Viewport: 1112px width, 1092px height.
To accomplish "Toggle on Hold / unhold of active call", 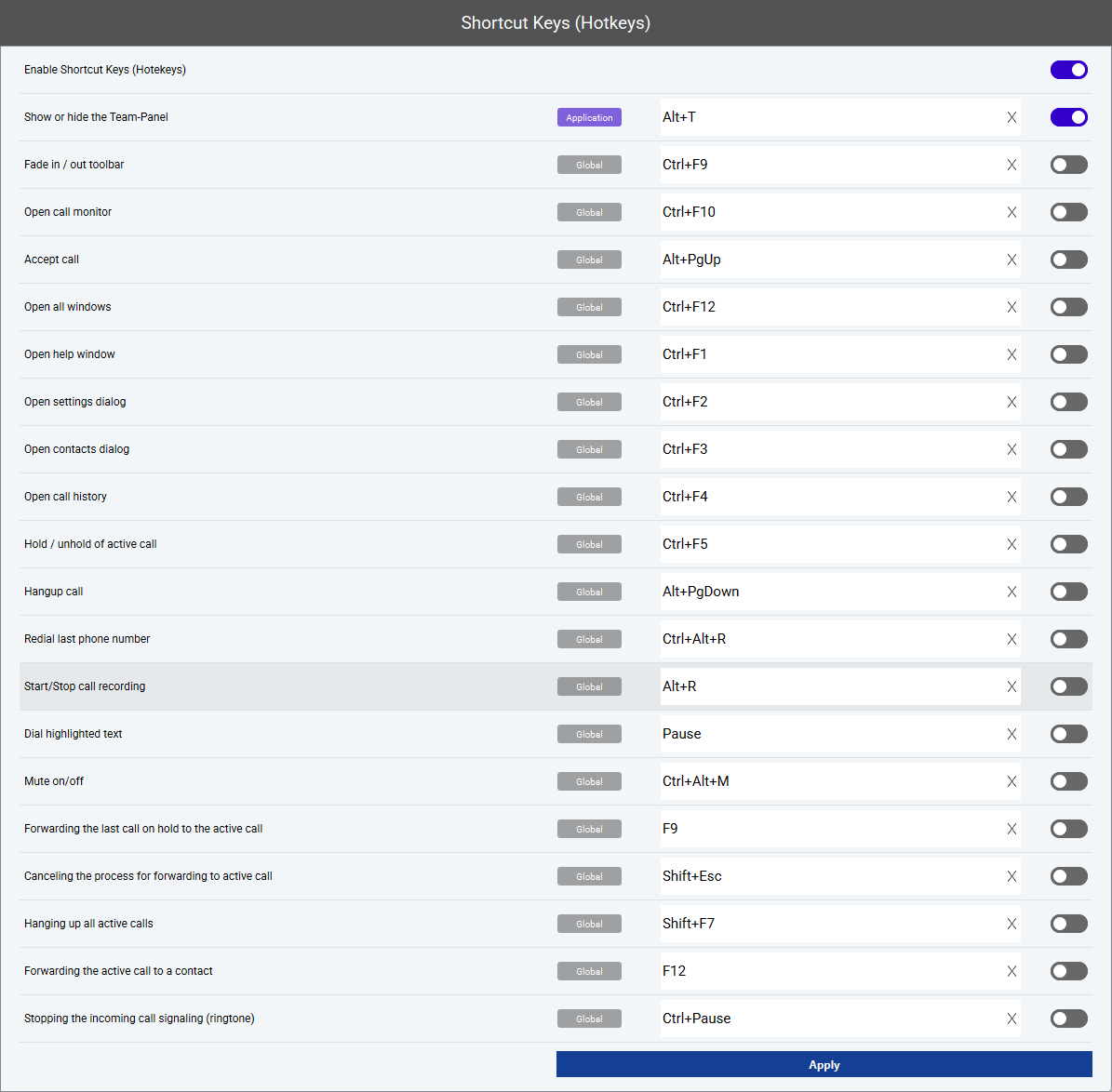I will point(1068,544).
